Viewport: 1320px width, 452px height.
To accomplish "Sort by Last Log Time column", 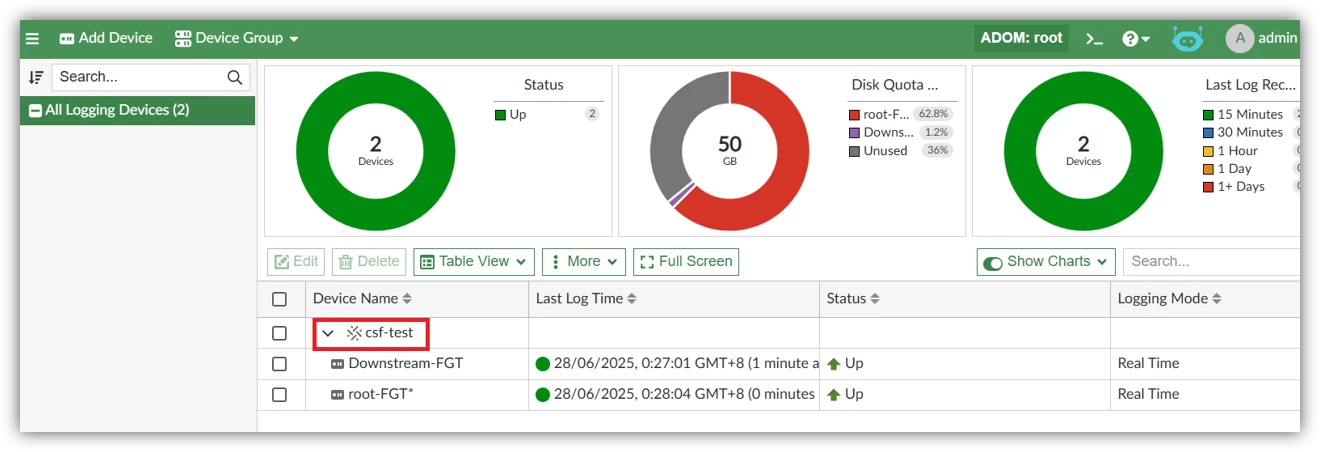I will 586,299.
